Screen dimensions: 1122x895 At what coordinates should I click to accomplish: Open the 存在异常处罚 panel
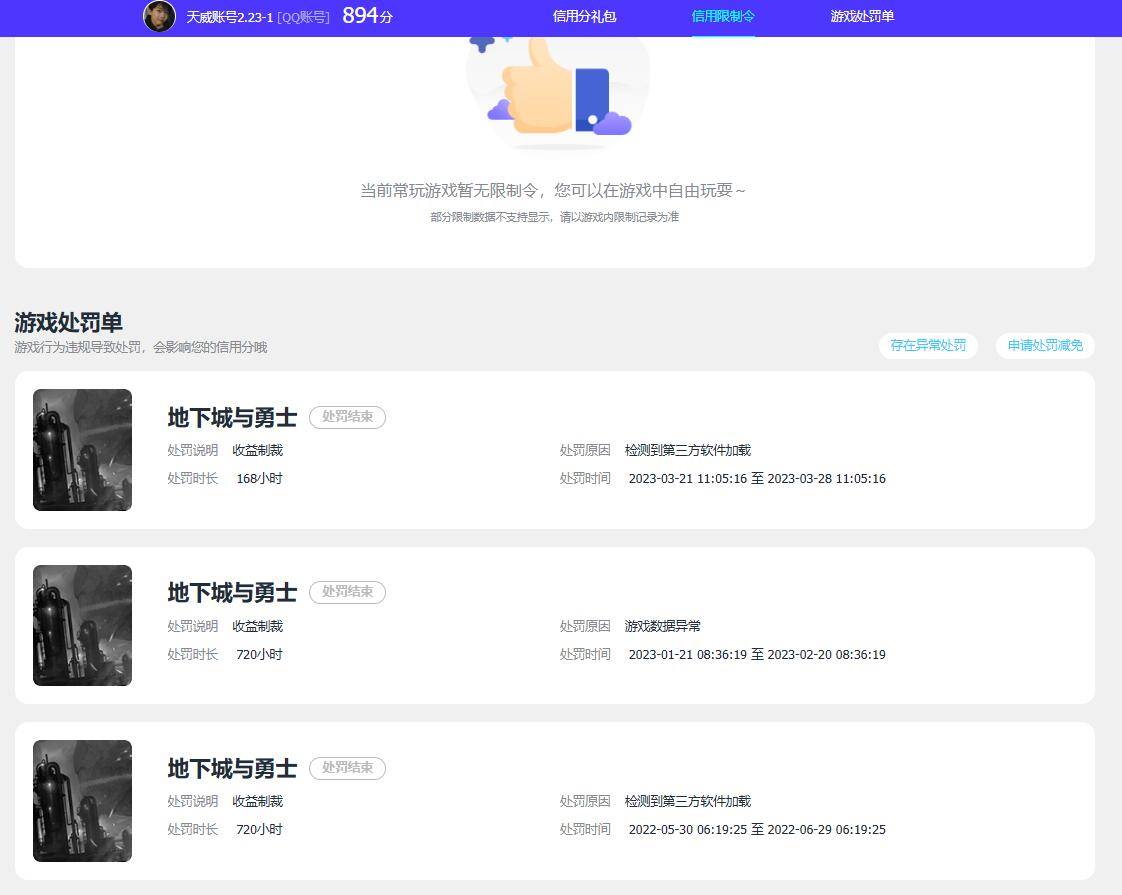point(928,345)
